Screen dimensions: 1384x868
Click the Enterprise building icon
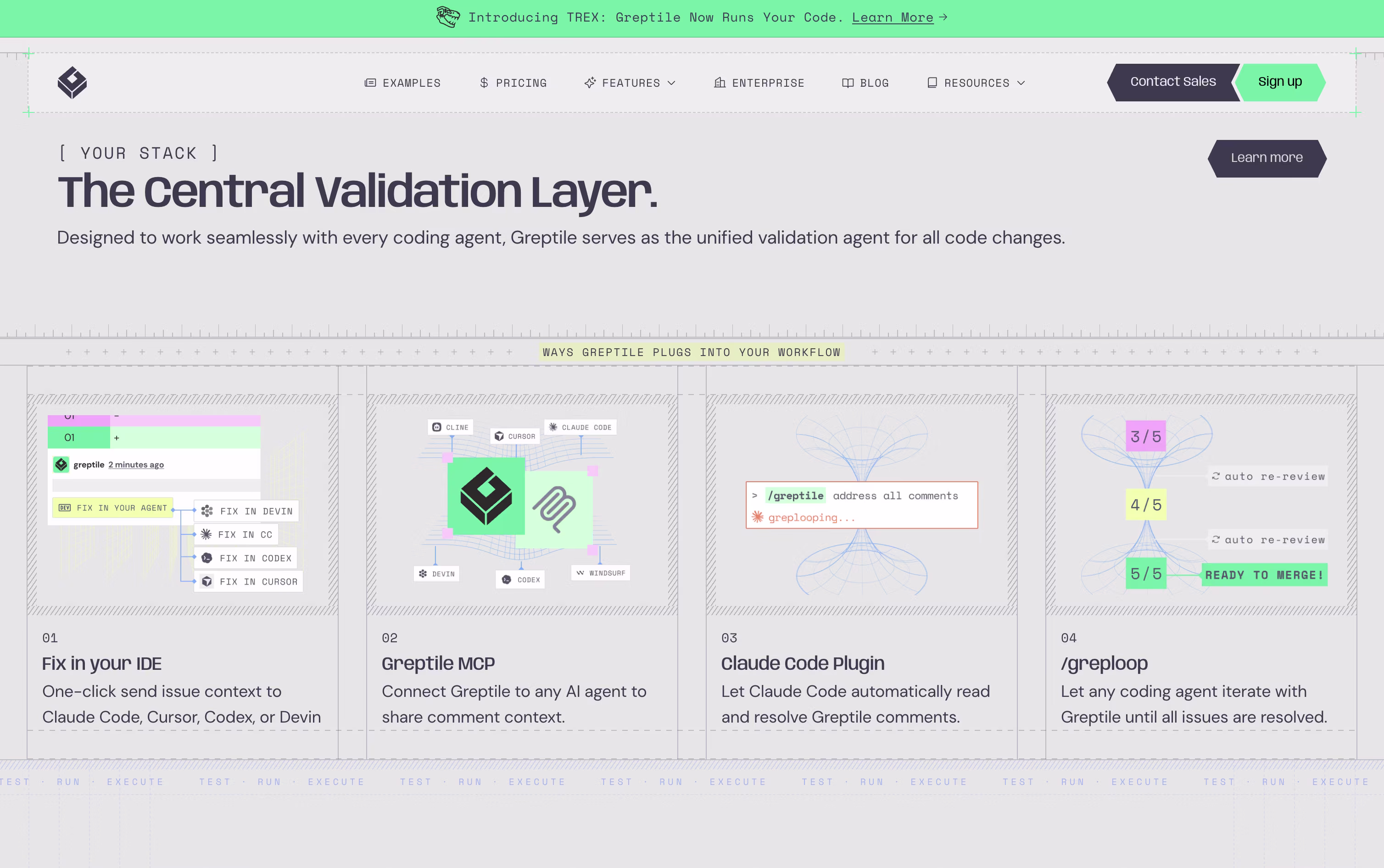(x=720, y=83)
